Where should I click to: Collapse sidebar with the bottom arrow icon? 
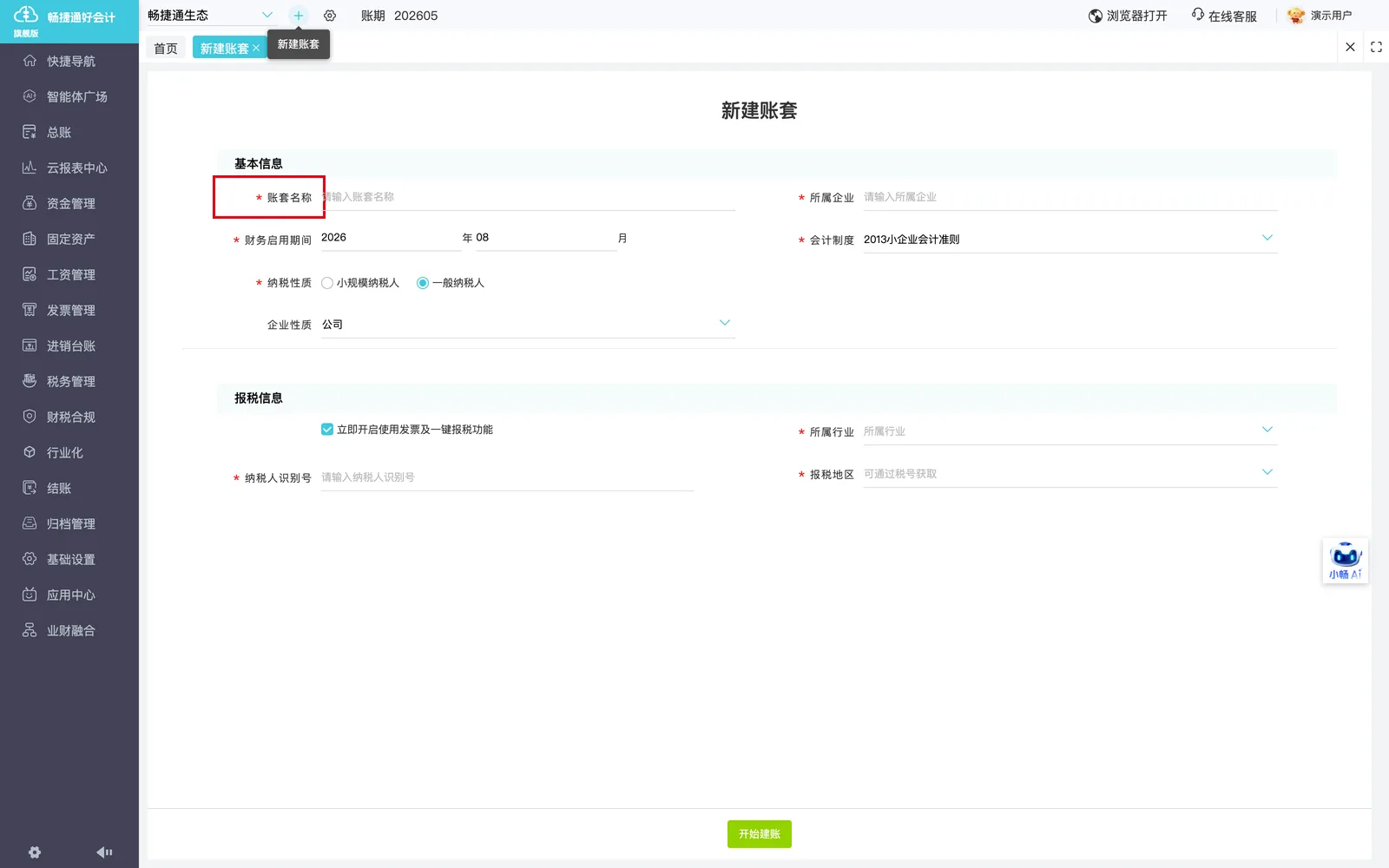tap(104, 852)
